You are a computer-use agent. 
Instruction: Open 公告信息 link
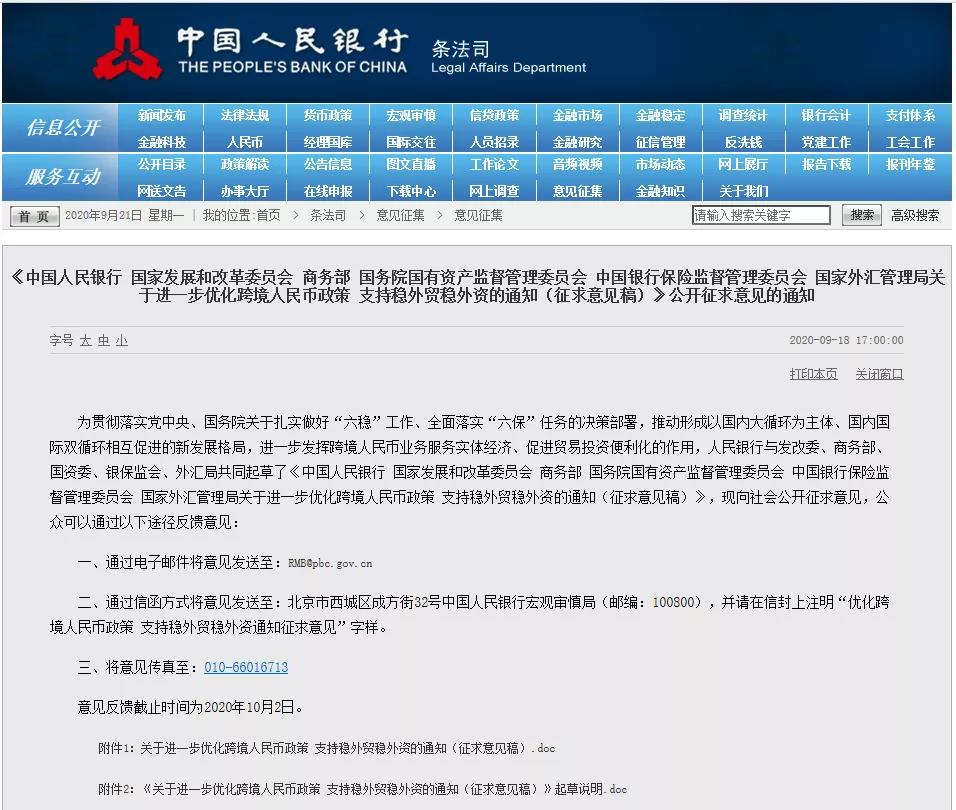328,165
